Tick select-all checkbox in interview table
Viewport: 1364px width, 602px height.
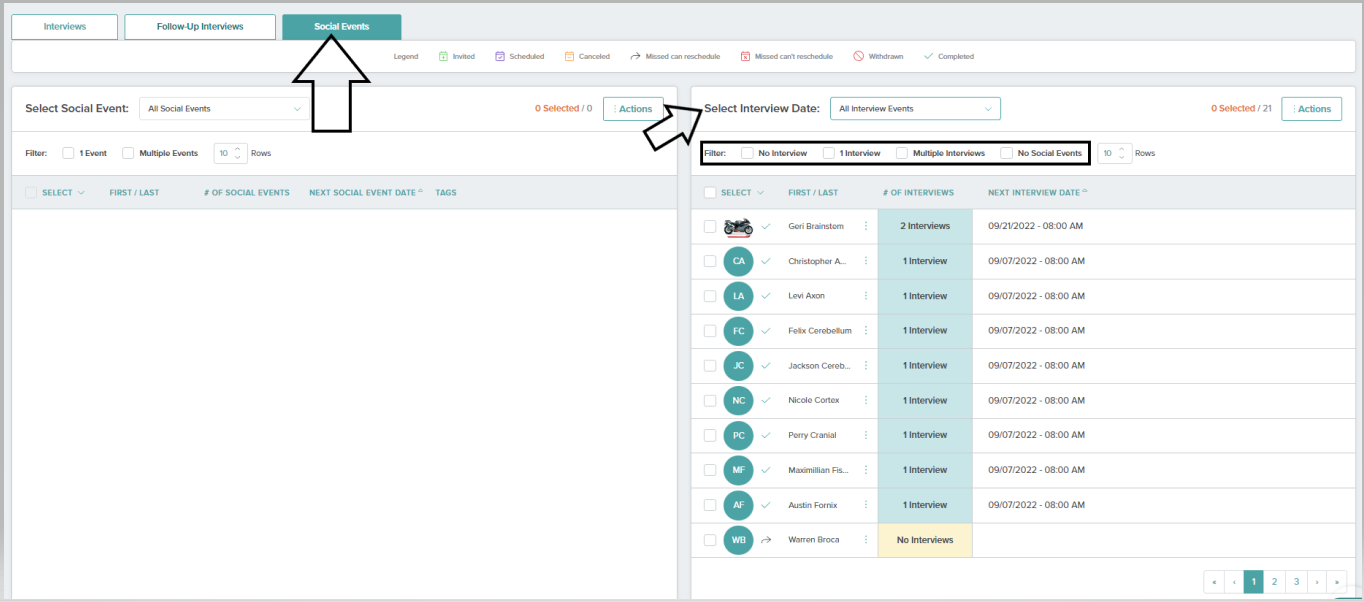pos(710,192)
